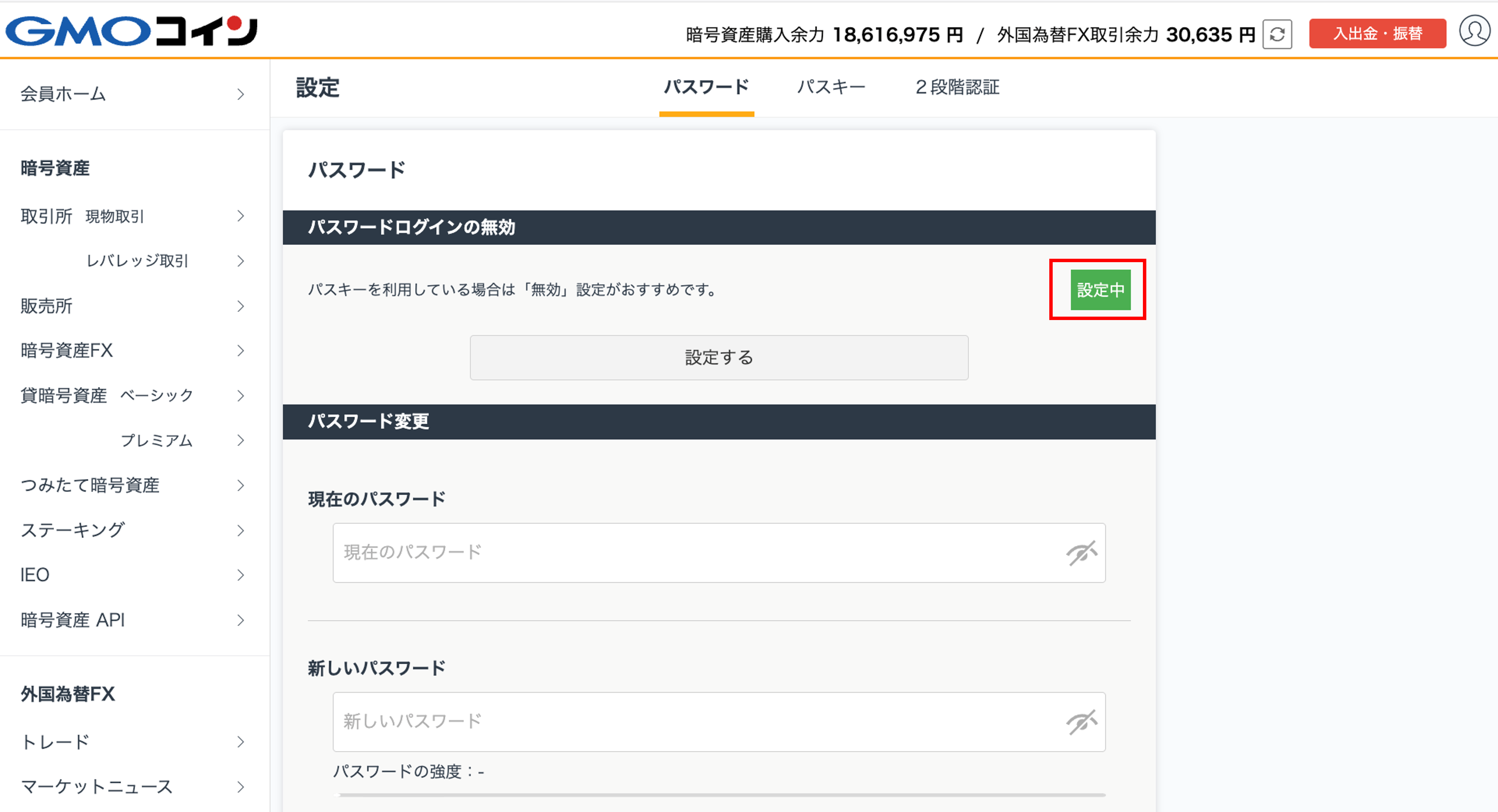Click chevron next to ステーキング

coord(241,530)
